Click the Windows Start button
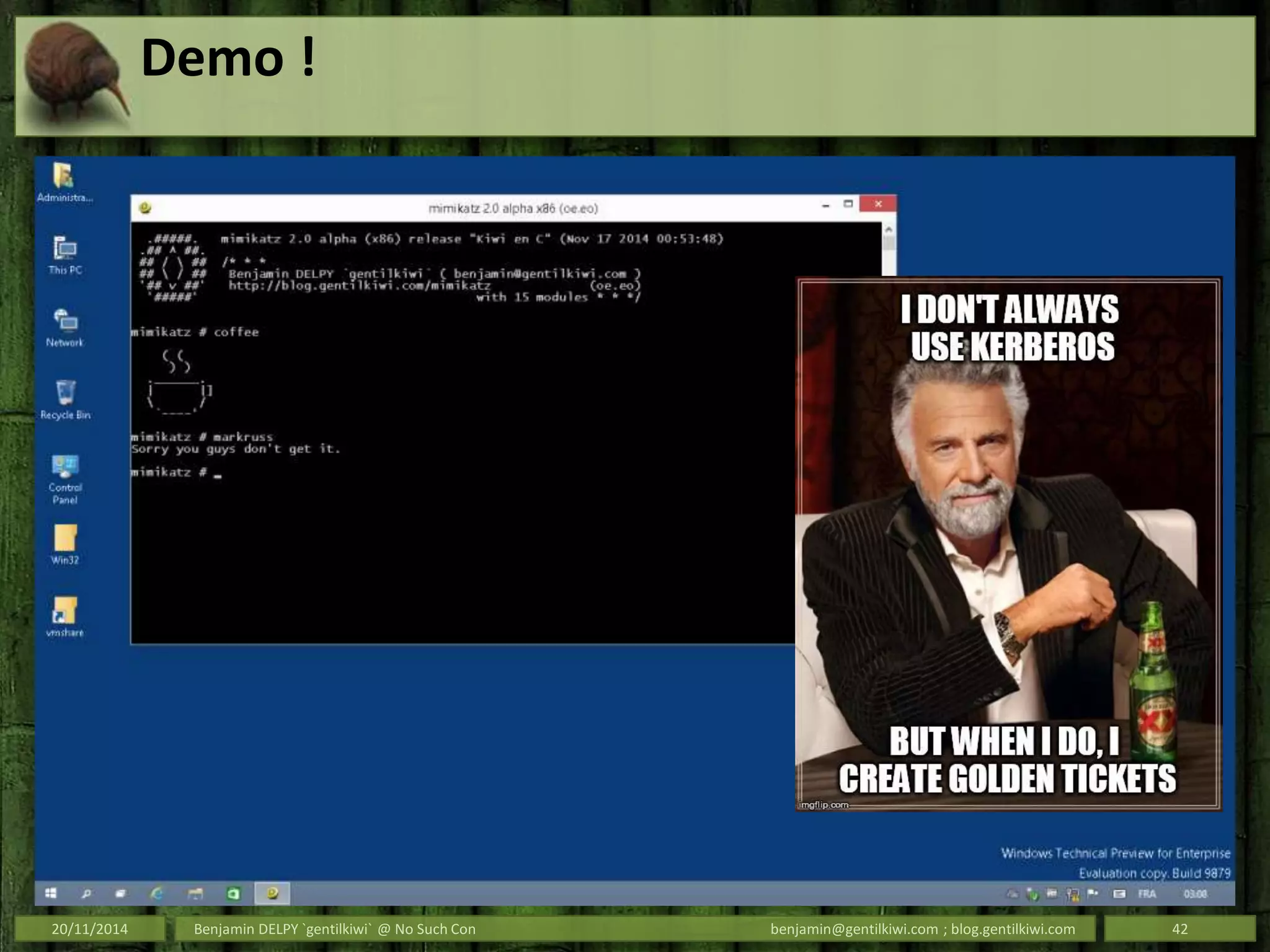The image size is (1270, 952). click(51, 893)
